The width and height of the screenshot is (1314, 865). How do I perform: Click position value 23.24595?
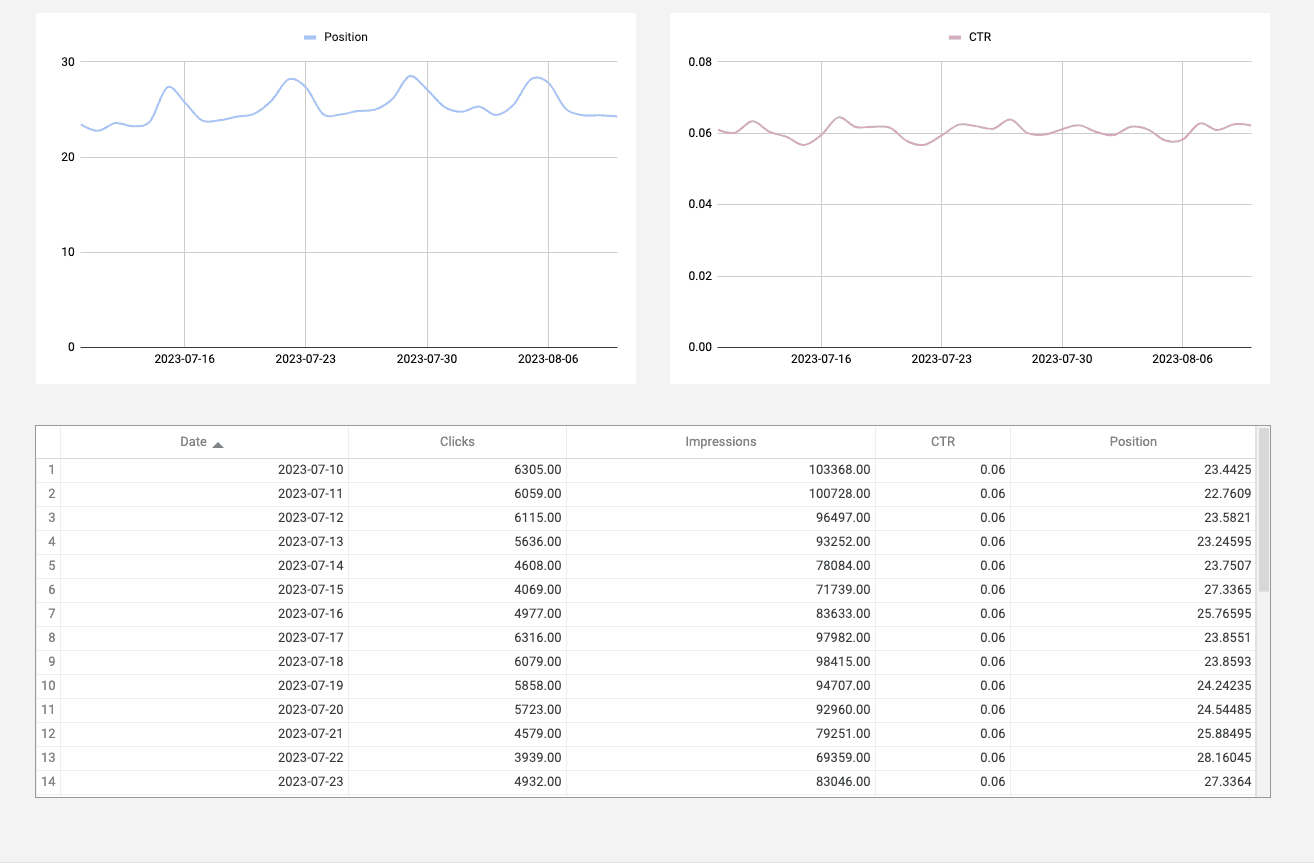point(1225,541)
